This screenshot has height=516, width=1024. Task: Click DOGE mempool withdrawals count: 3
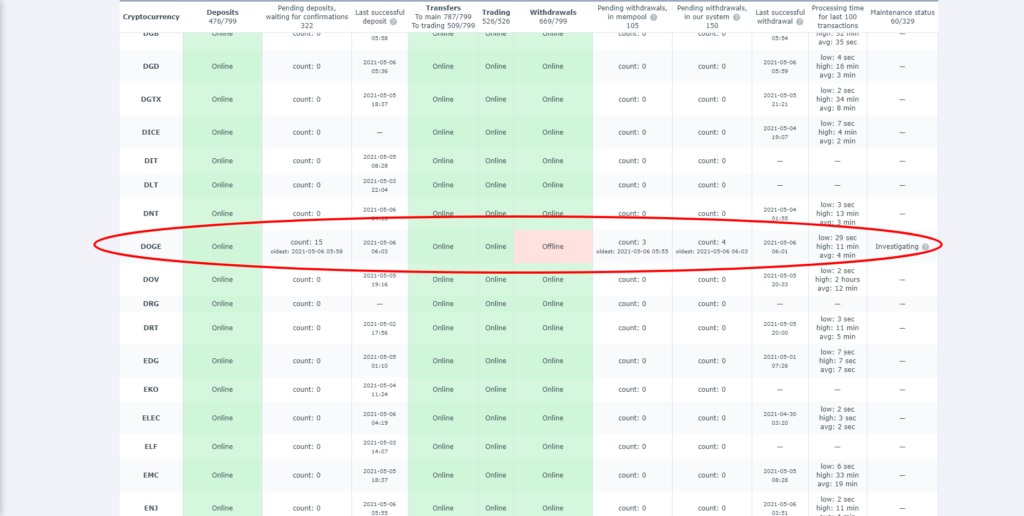click(632, 242)
